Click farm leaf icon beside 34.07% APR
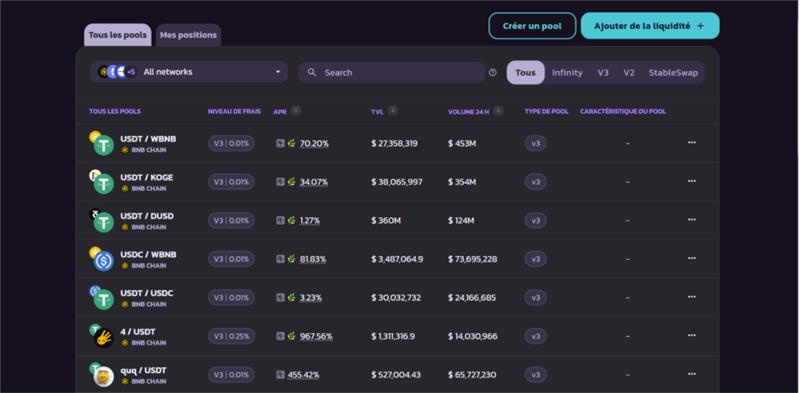The image size is (800, 393). pos(291,182)
